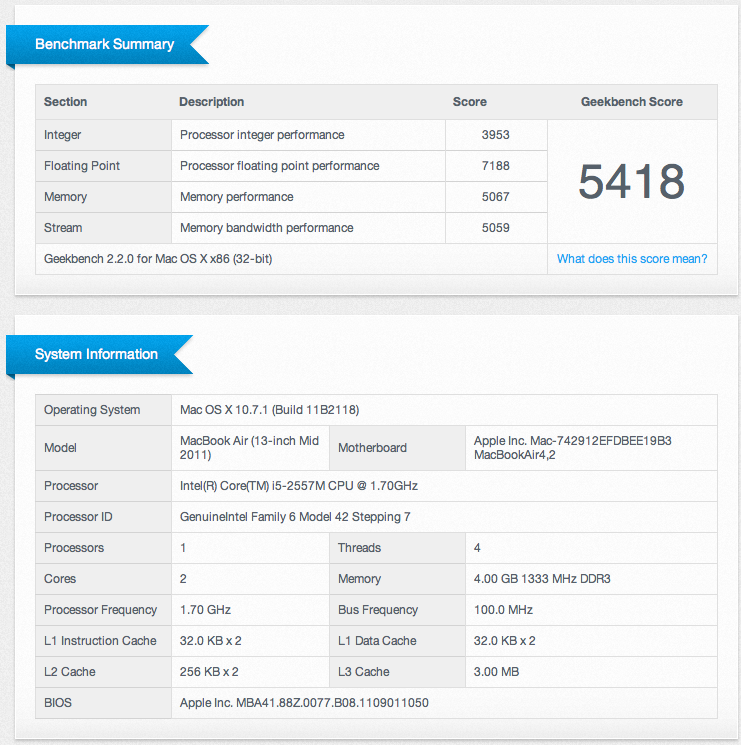Click 'Processor floating point performance' description
This screenshot has height=745, width=741.
pyautogui.click(x=279, y=166)
